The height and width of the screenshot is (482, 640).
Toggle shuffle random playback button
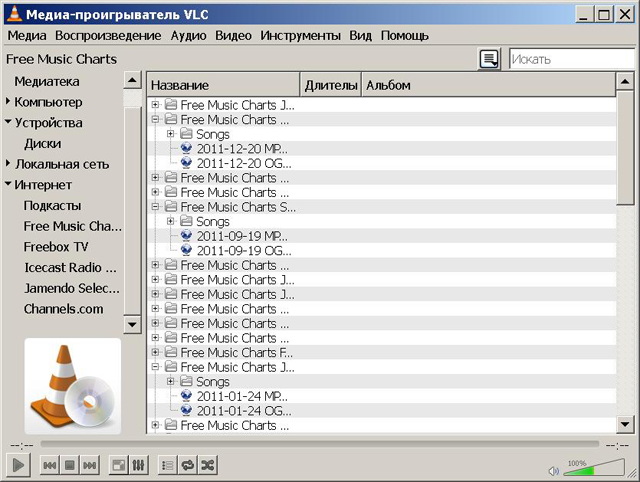(208, 465)
